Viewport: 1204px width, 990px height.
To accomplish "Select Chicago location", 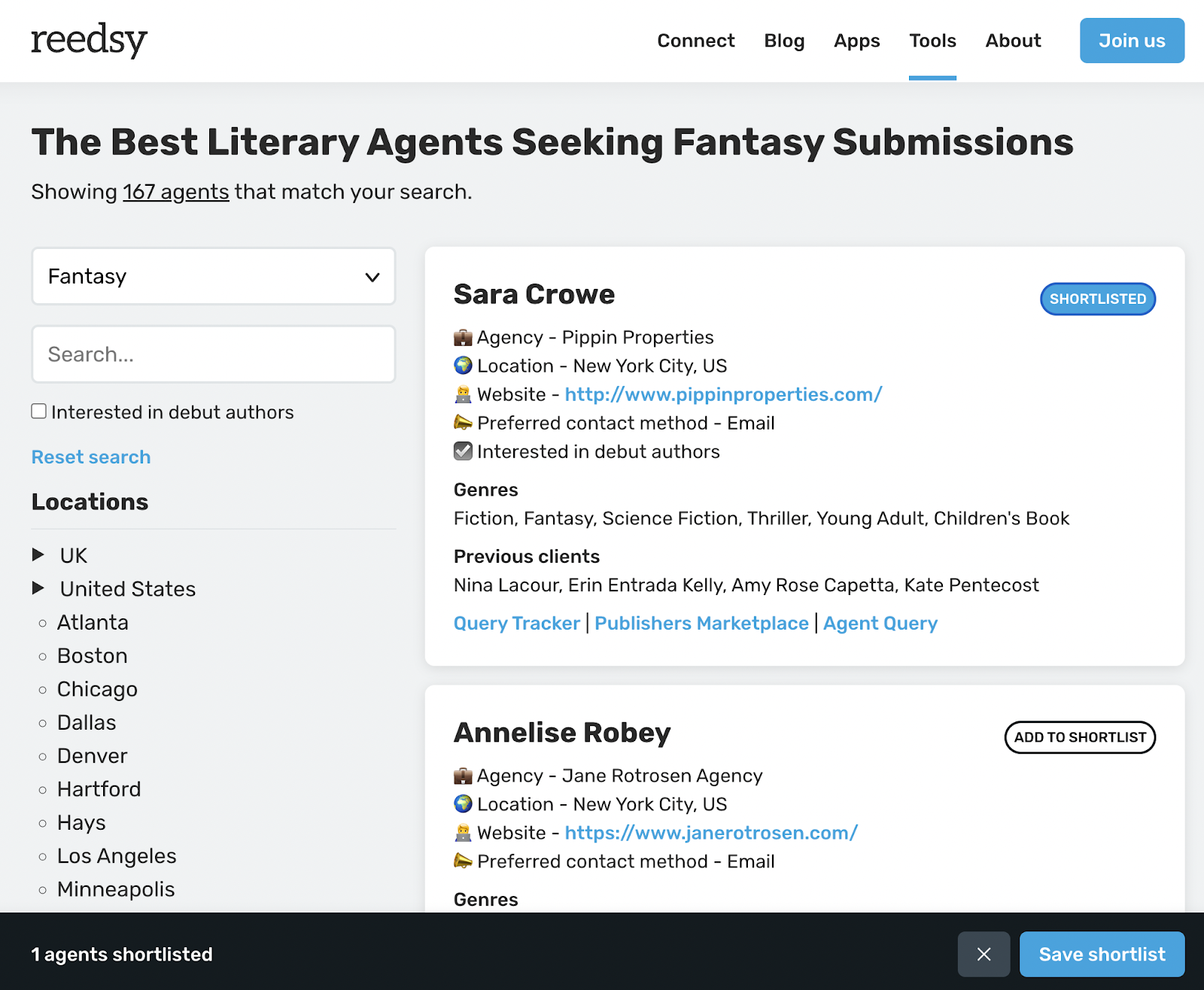I will point(97,690).
